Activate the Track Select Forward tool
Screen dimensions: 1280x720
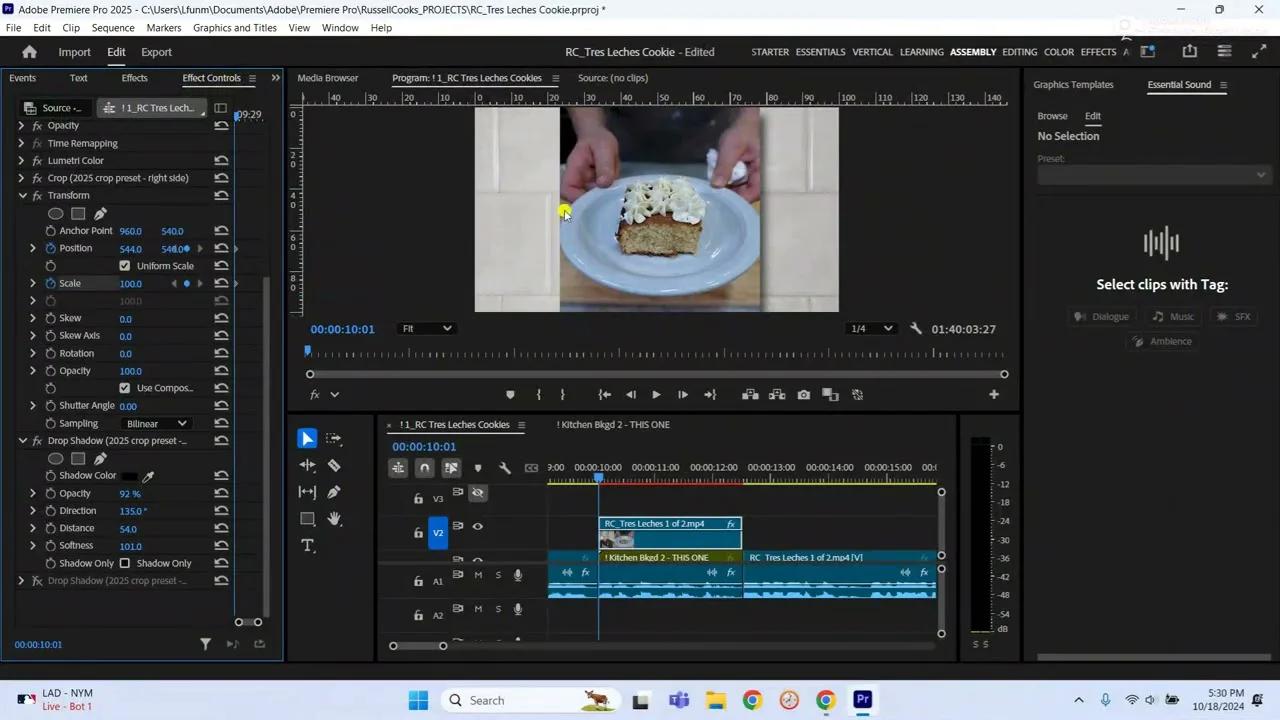[333, 438]
